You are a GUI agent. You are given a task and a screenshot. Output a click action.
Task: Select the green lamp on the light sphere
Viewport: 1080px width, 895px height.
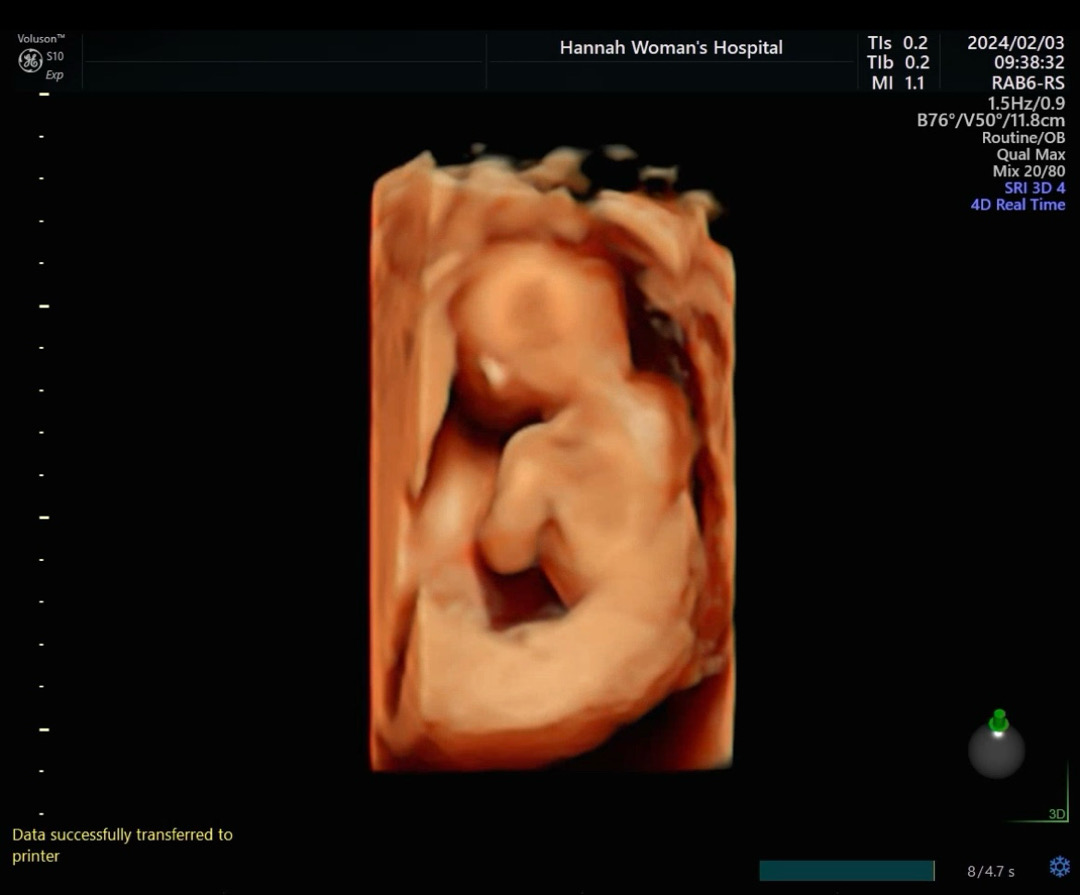[998, 721]
